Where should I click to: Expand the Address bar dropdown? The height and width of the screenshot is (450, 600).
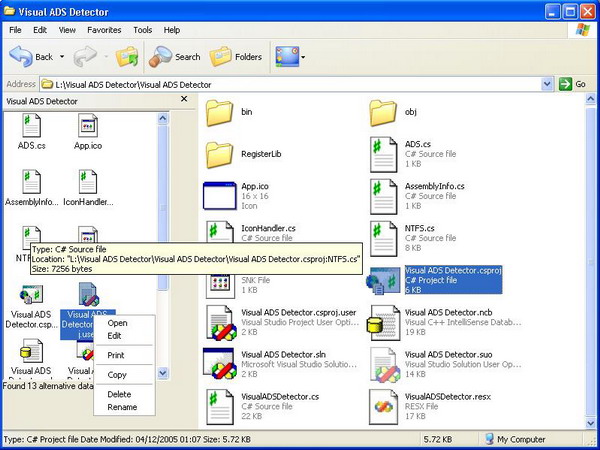(547, 84)
